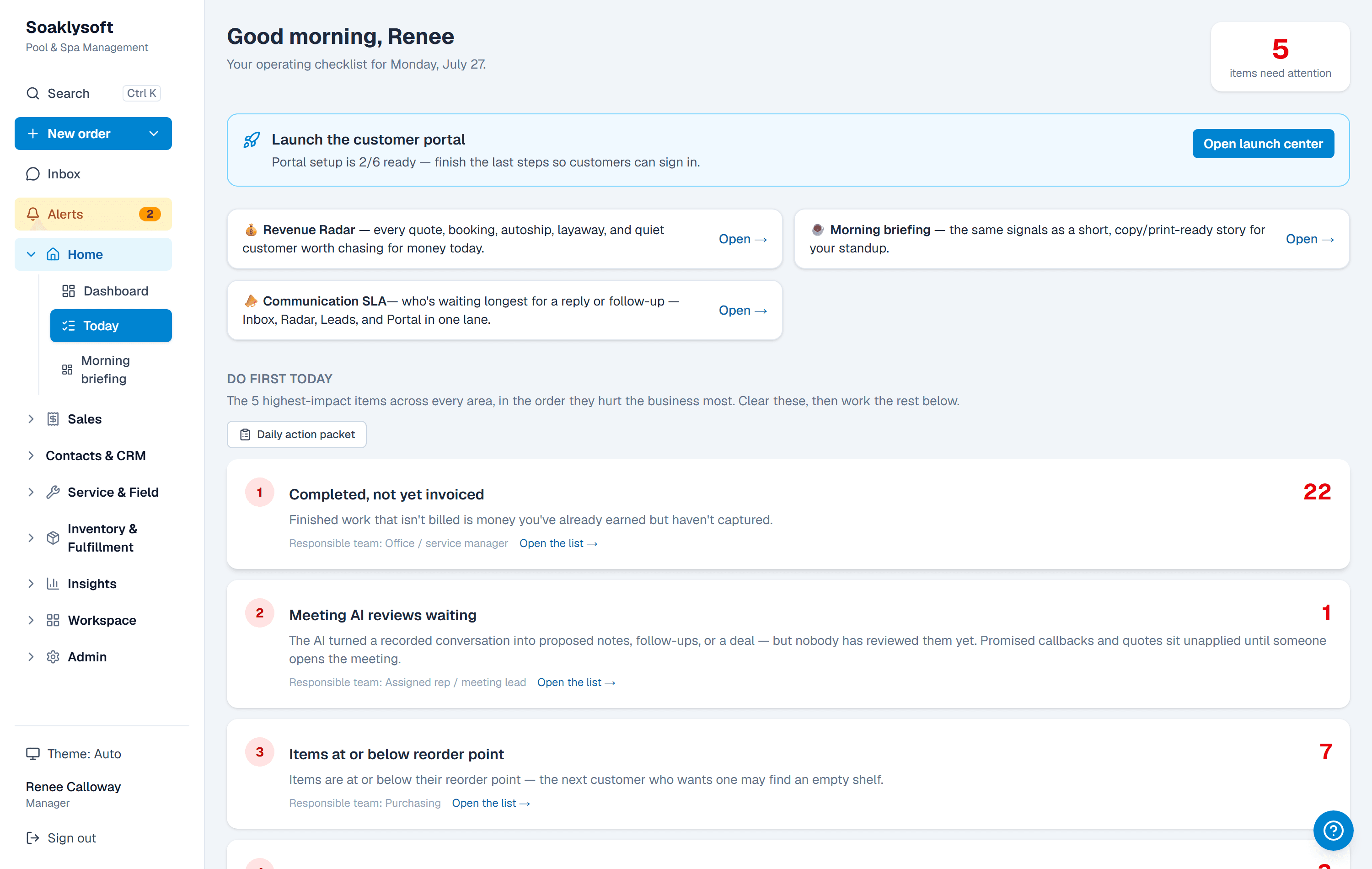Click the Home house icon
The width and height of the screenshot is (1372, 869).
(53, 254)
